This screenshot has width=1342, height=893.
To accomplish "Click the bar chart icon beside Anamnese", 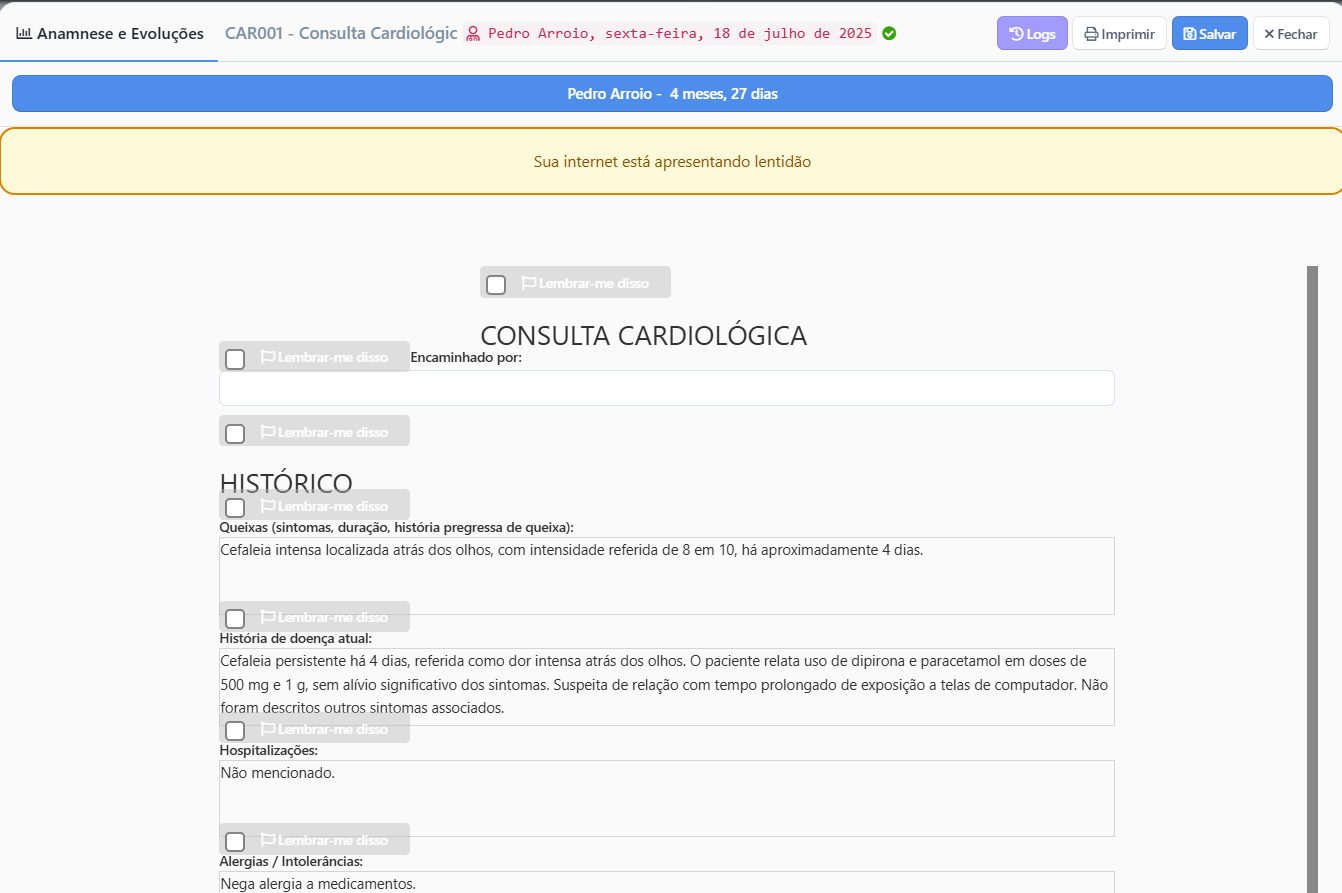I will coord(24,33).
